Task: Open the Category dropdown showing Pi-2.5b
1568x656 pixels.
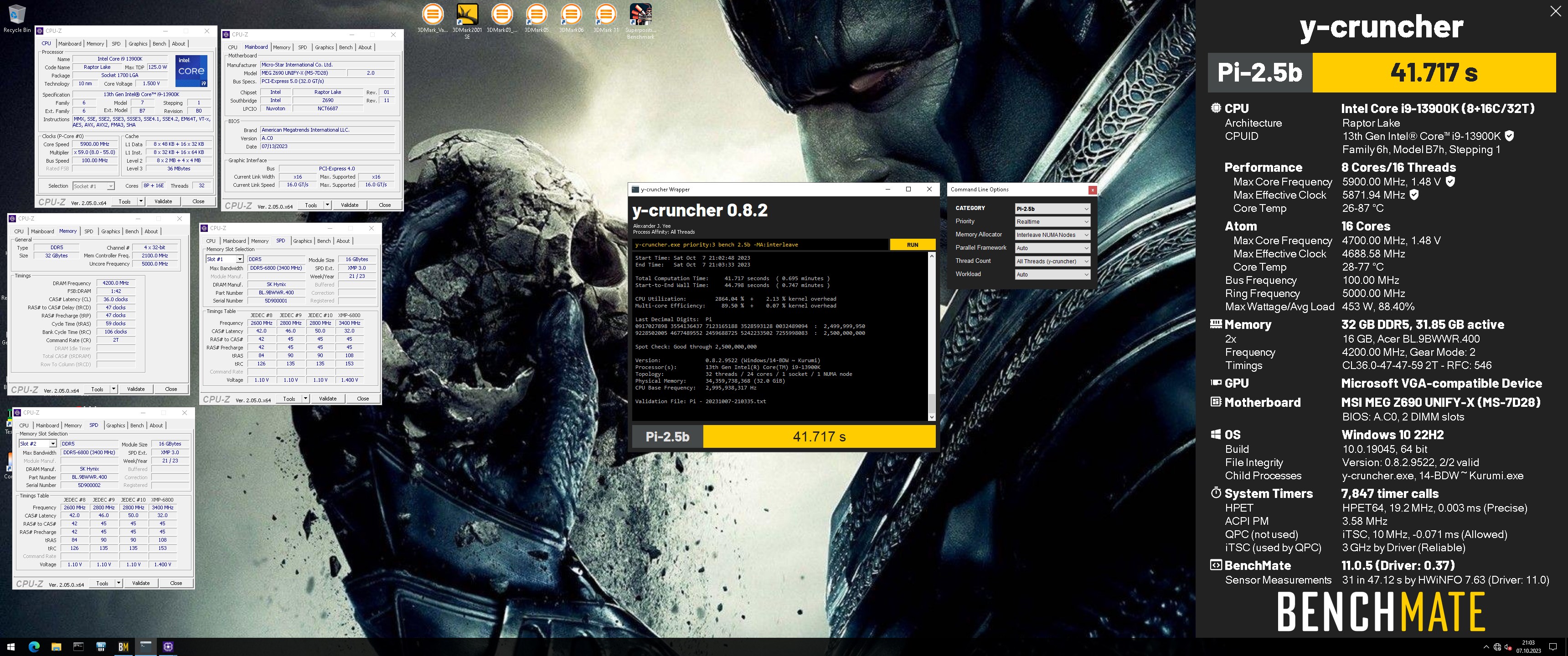Action: (x=1052, y=209)
